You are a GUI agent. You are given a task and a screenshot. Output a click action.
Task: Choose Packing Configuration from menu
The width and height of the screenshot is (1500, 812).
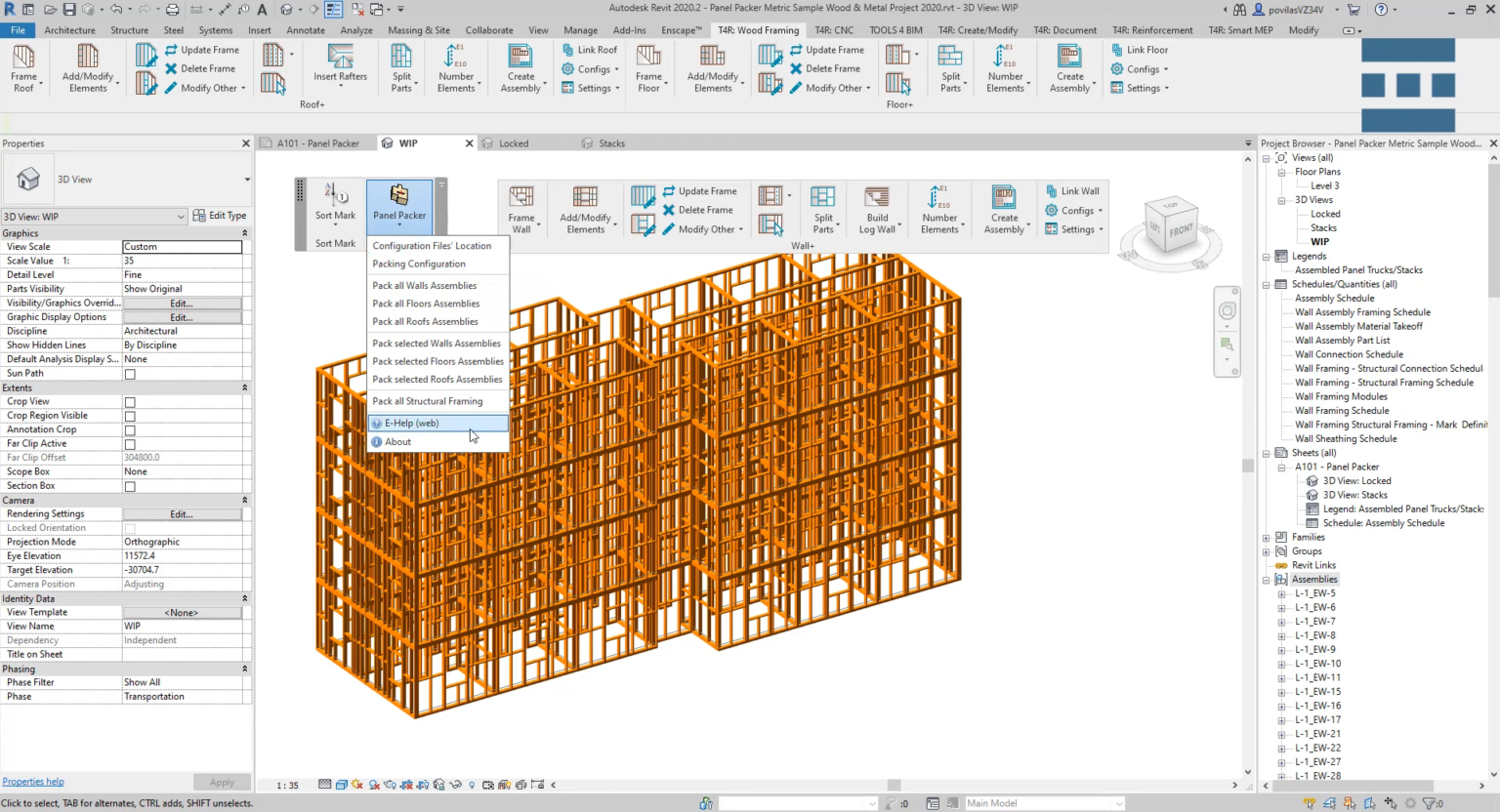(x=437, y=264)
